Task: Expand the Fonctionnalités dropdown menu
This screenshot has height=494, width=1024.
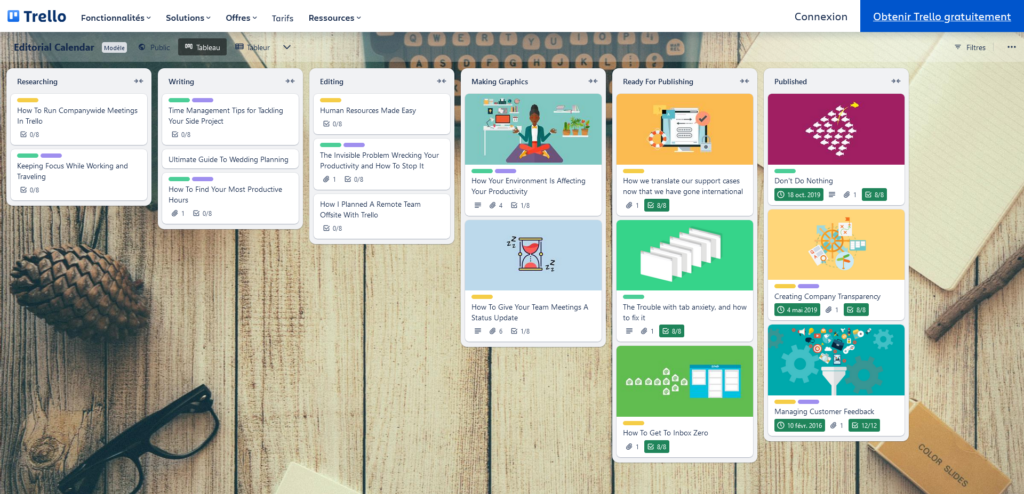Action: tap(116, 18)
